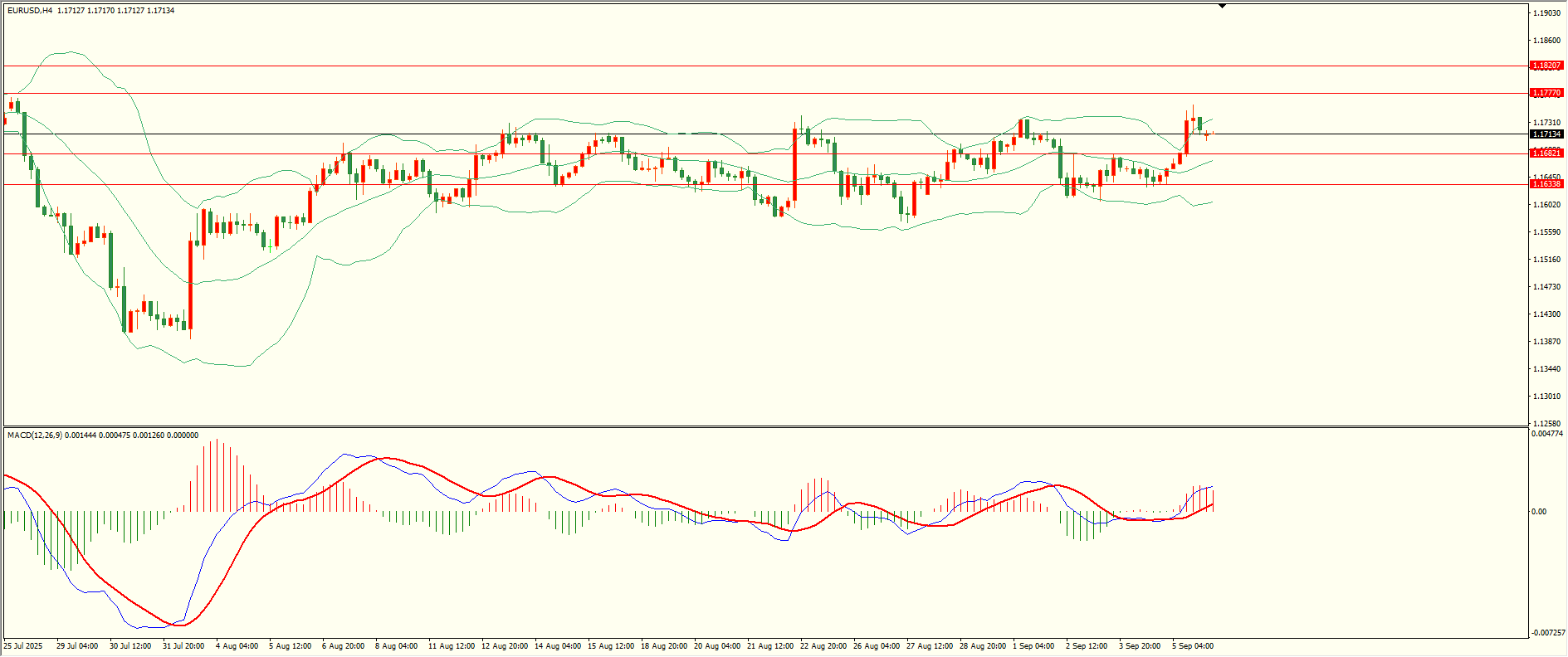
Task: Click the 1 Sep 04:00 time label
Action: click(1033, 645)
